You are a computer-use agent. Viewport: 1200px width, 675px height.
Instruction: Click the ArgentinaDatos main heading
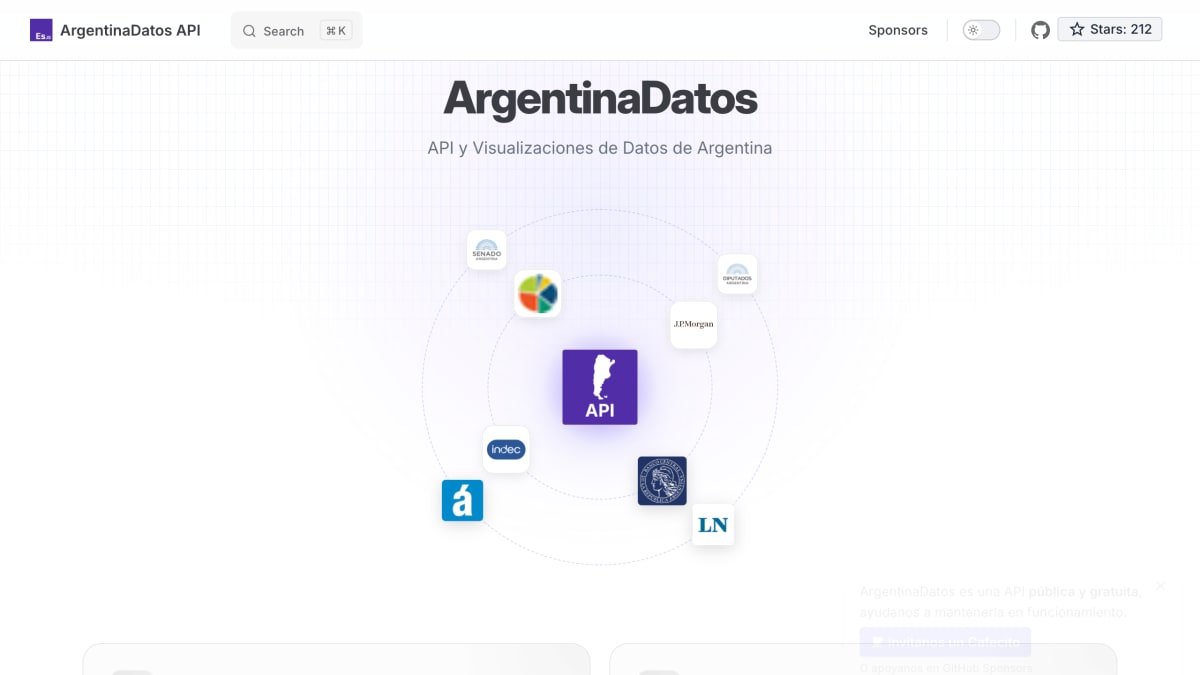(x=600, y=99)
